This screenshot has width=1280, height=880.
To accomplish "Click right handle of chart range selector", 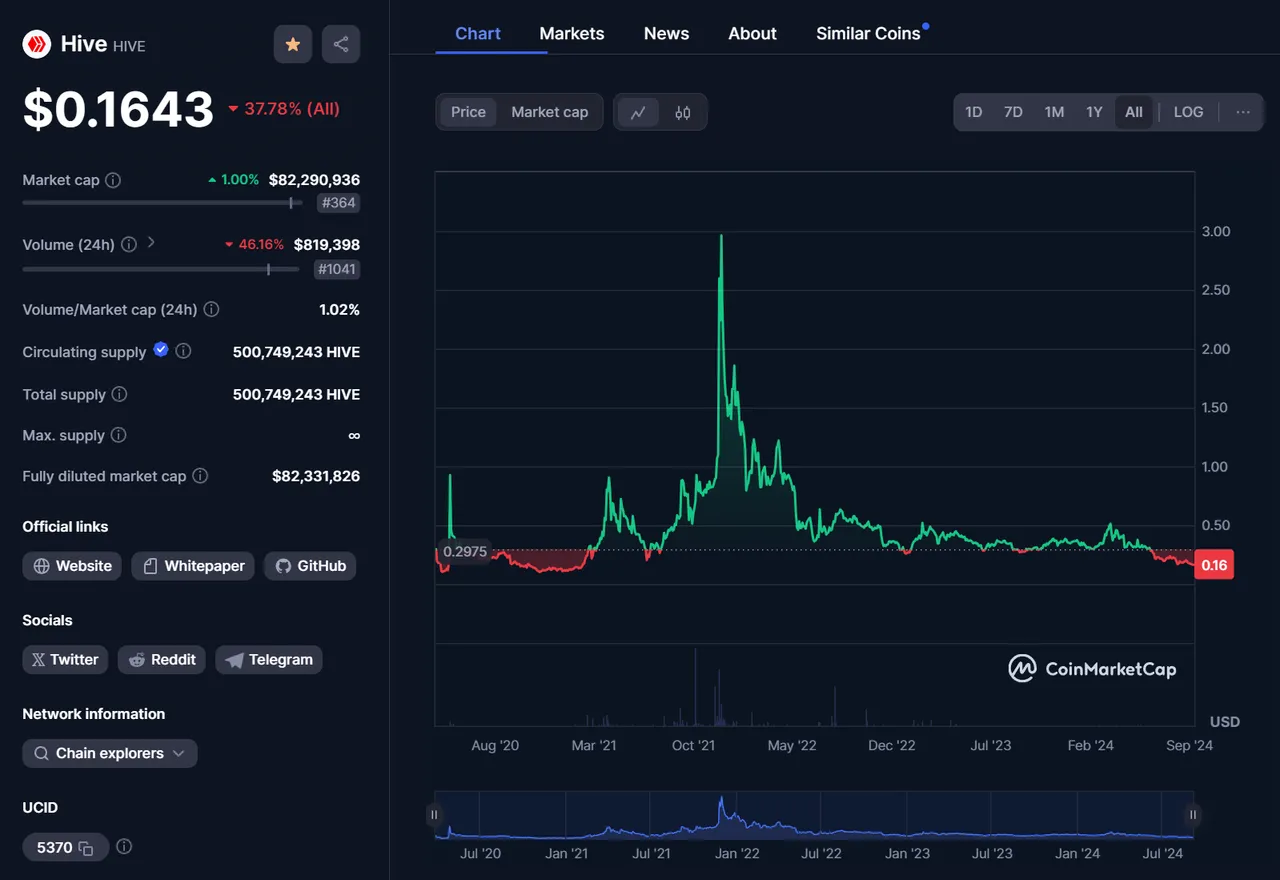I will (x=1192, y=815).
